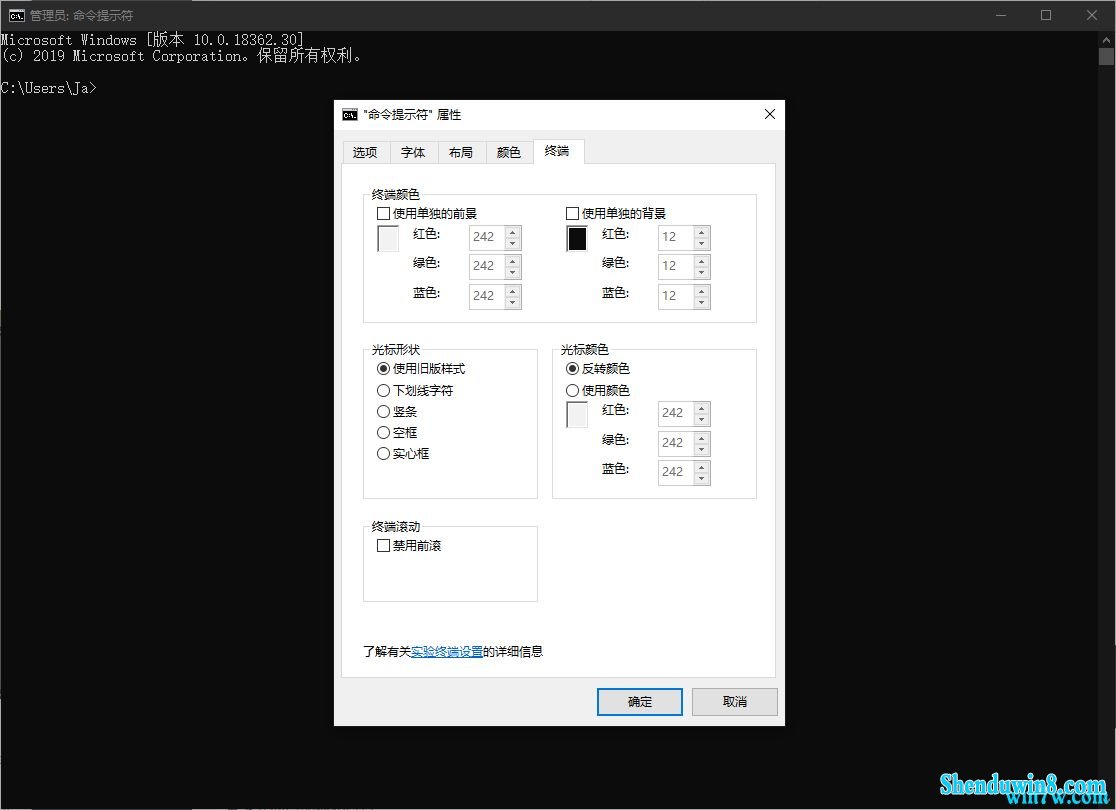This screenshot has height=810, width=1116.
Task: Choose 空框 cursor shape
Action: 383,433
